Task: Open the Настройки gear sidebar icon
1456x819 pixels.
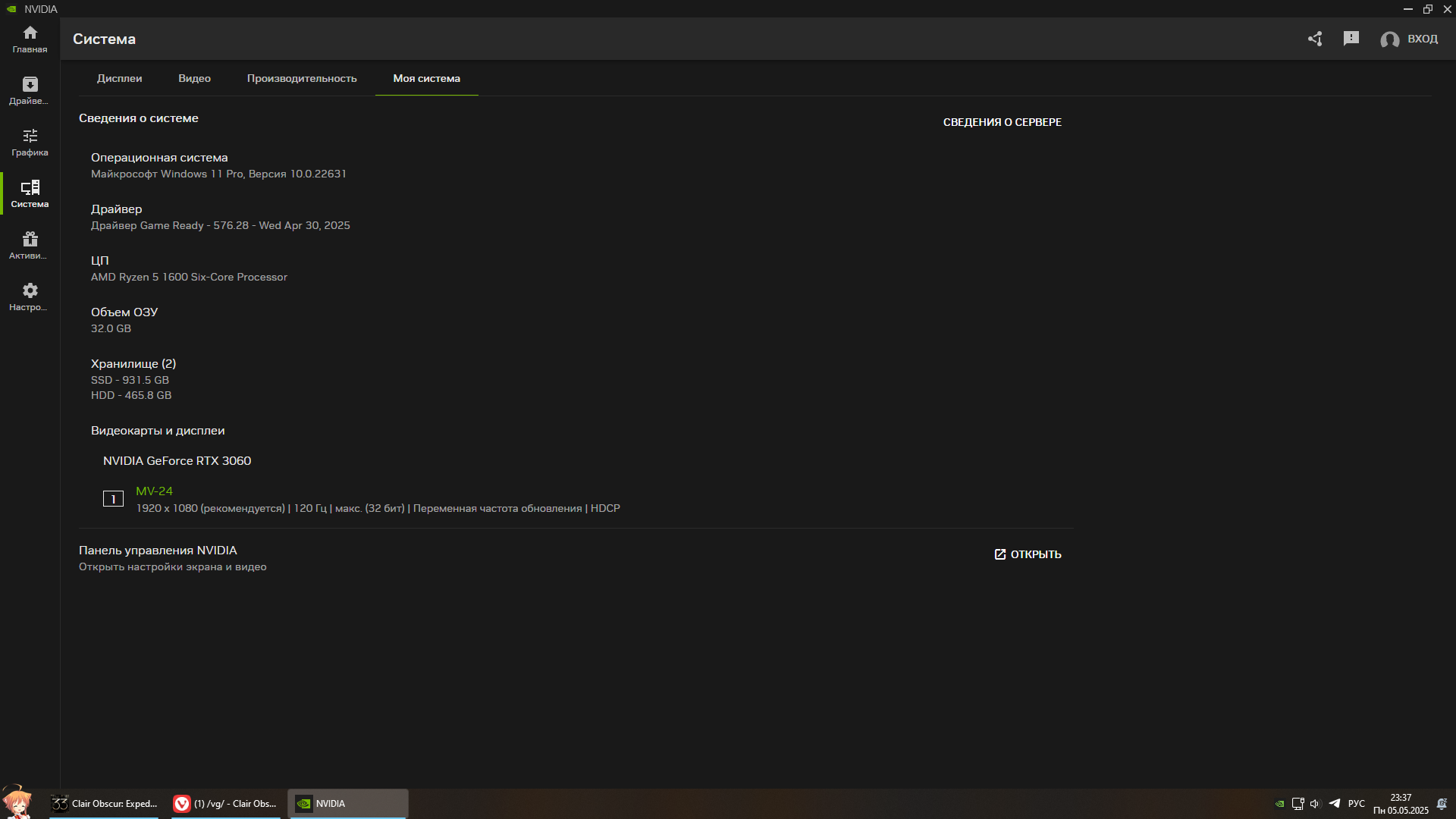Action: click(x=30, y=297)
